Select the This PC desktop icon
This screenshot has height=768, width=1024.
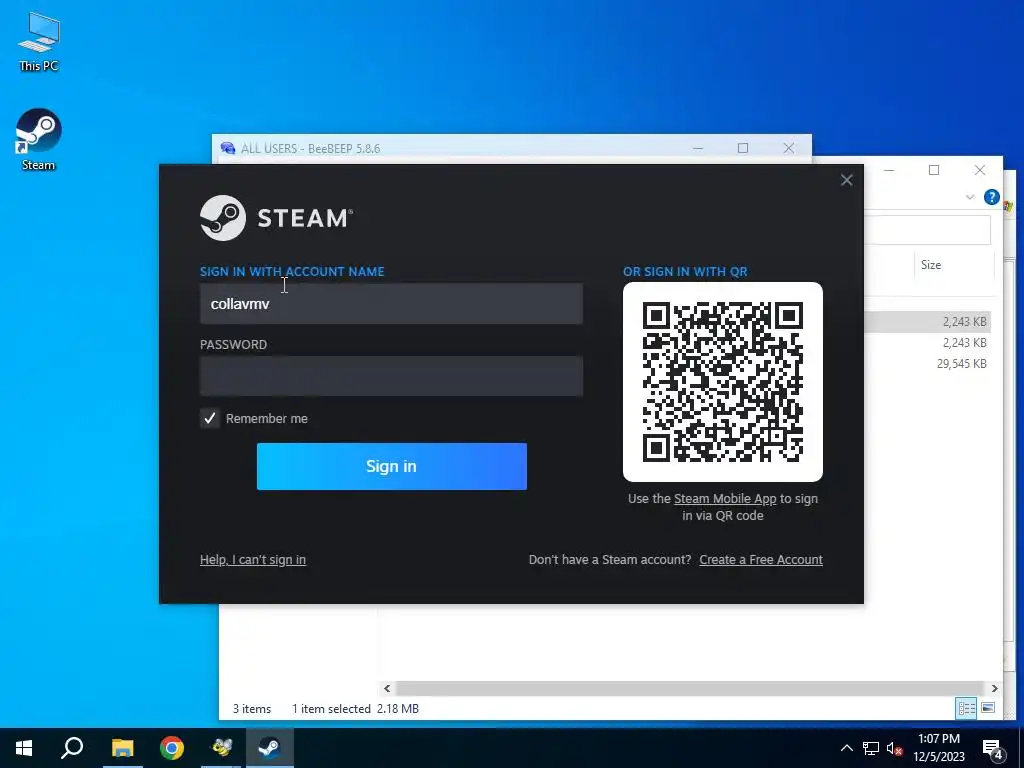tap(39, 41)
